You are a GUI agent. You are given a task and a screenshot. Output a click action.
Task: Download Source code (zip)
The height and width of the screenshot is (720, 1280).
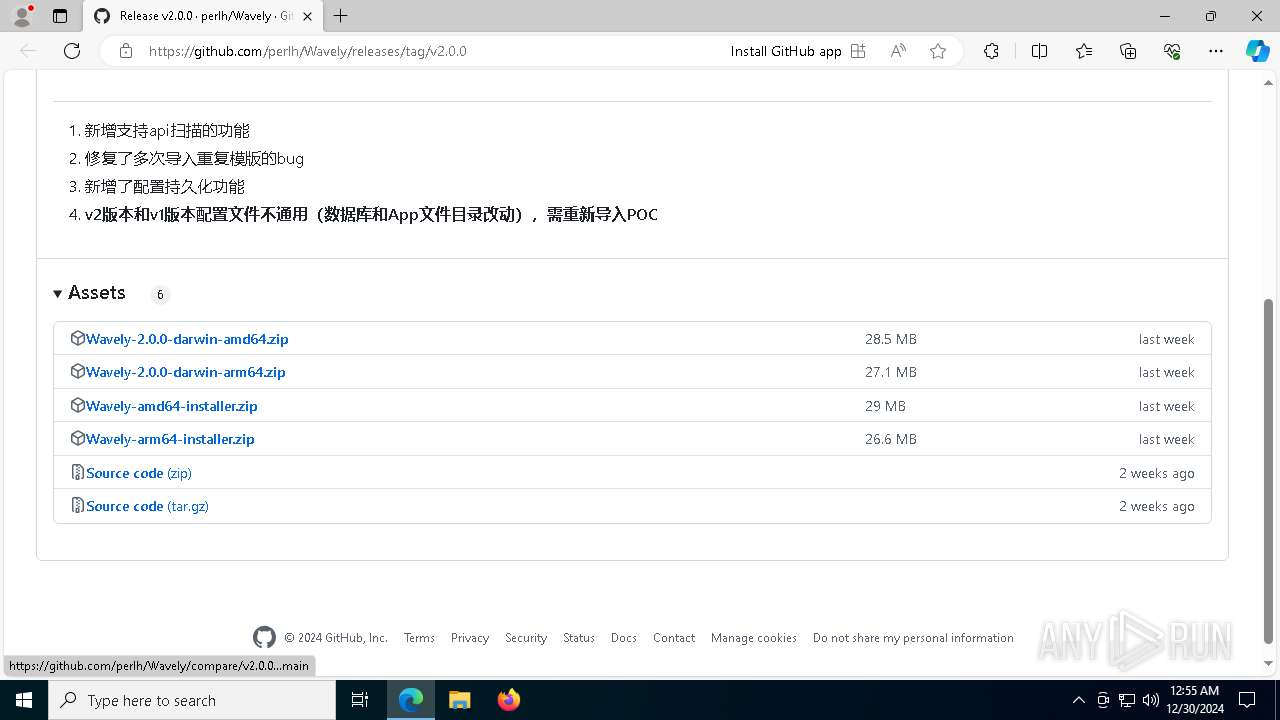pyautogui.click(x=139, y=473)
